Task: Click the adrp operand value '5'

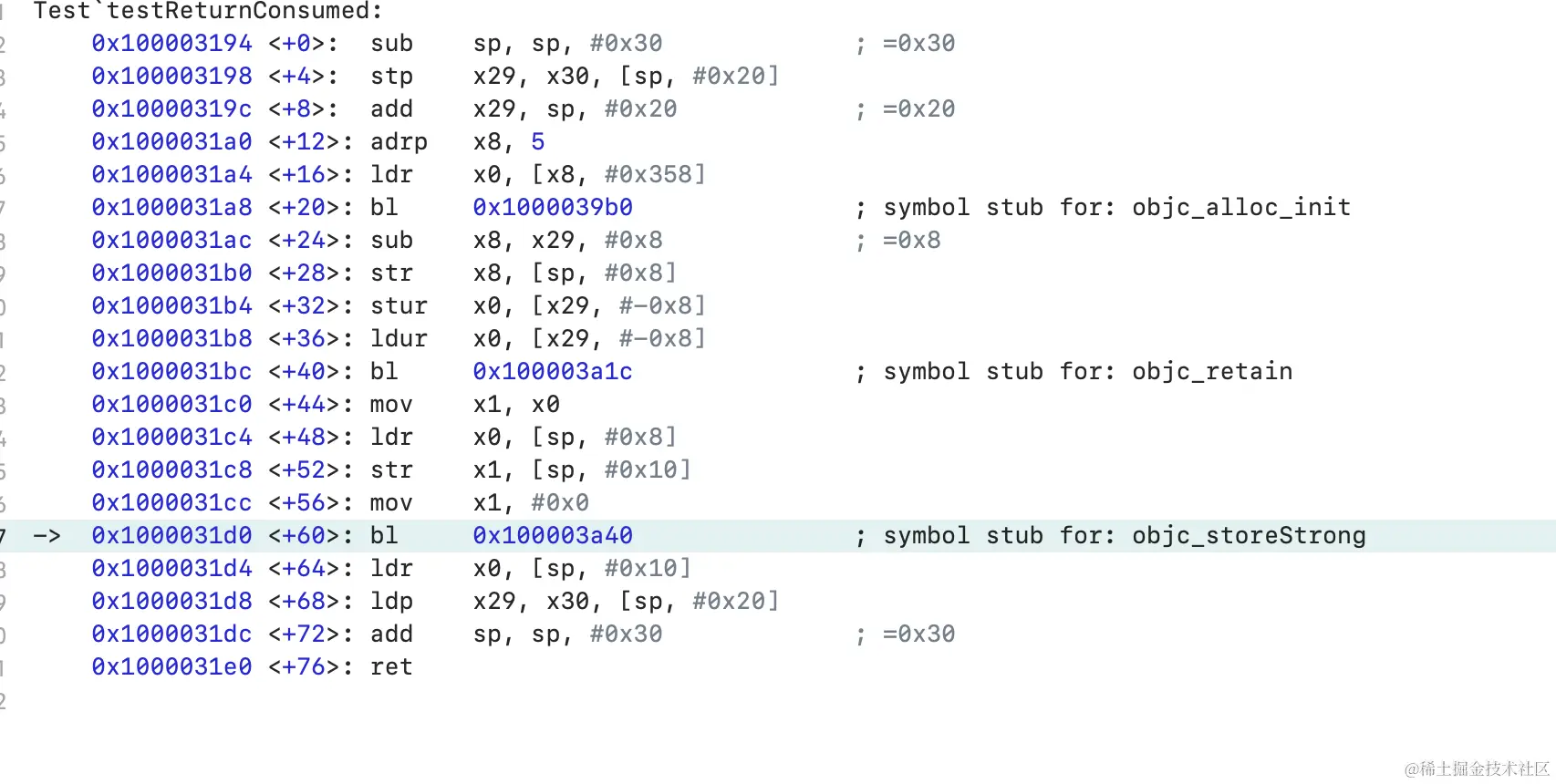Action: (538, 142)
